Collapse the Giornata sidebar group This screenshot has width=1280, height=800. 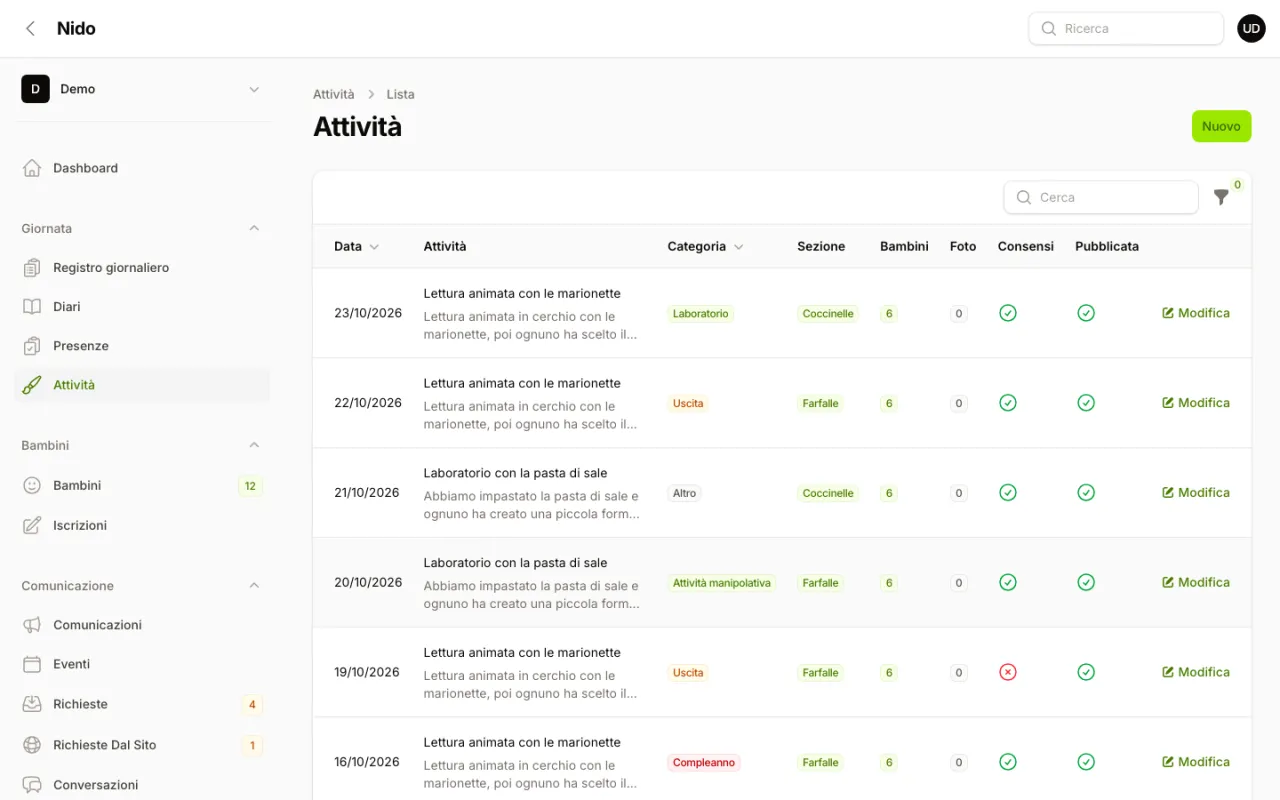pyautogui.click(x=254, y=228)
